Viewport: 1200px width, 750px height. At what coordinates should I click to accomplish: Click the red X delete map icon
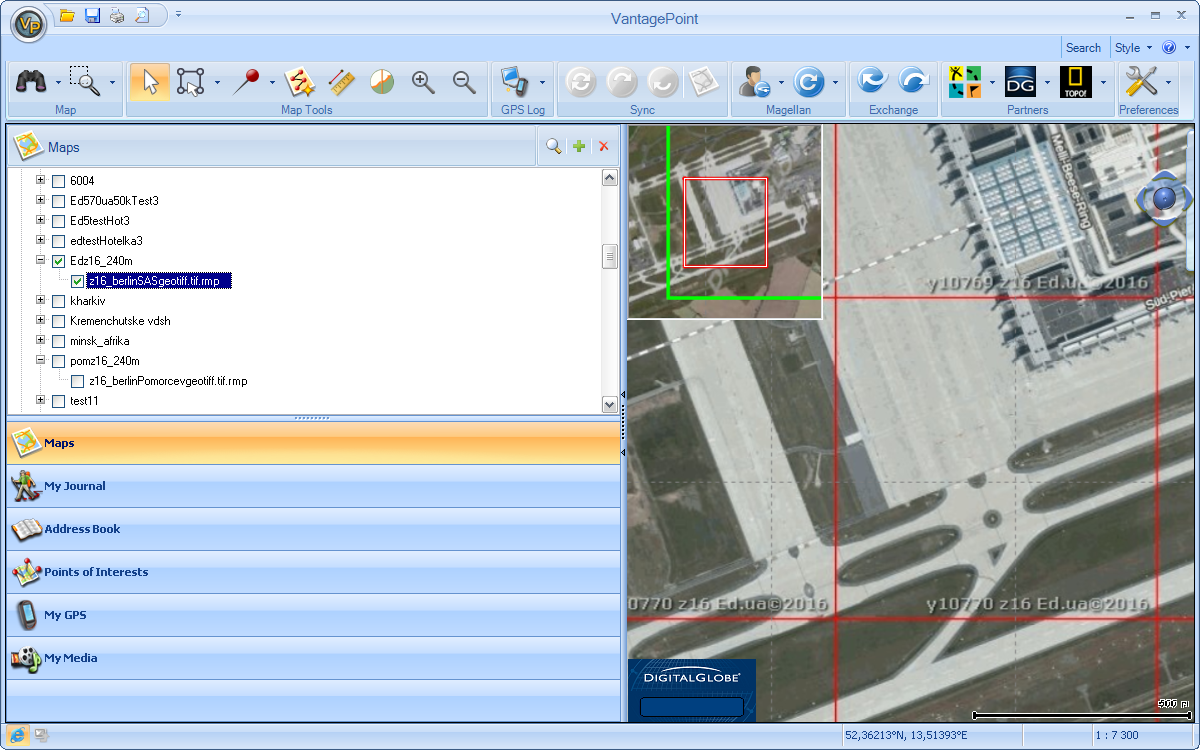[603, 147]
